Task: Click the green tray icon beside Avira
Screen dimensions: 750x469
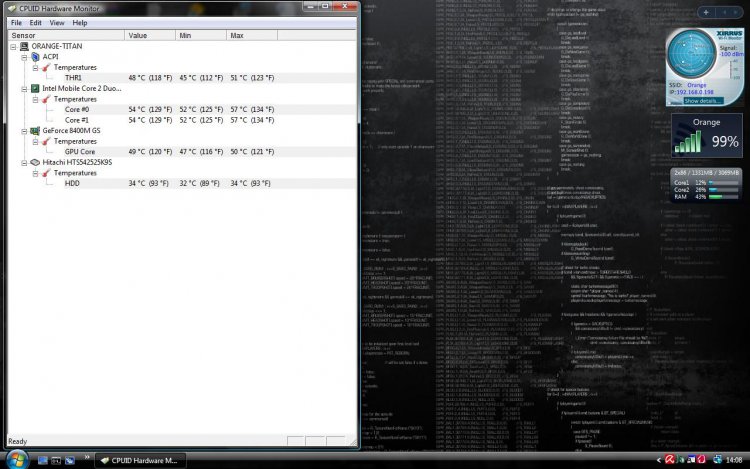Action: 681,460
